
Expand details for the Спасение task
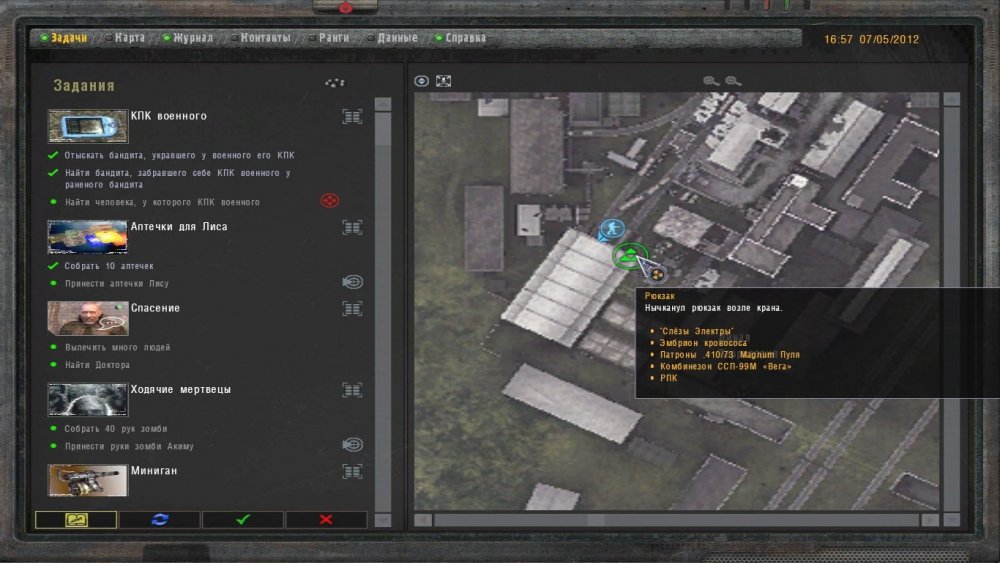[x=352, y=309]
